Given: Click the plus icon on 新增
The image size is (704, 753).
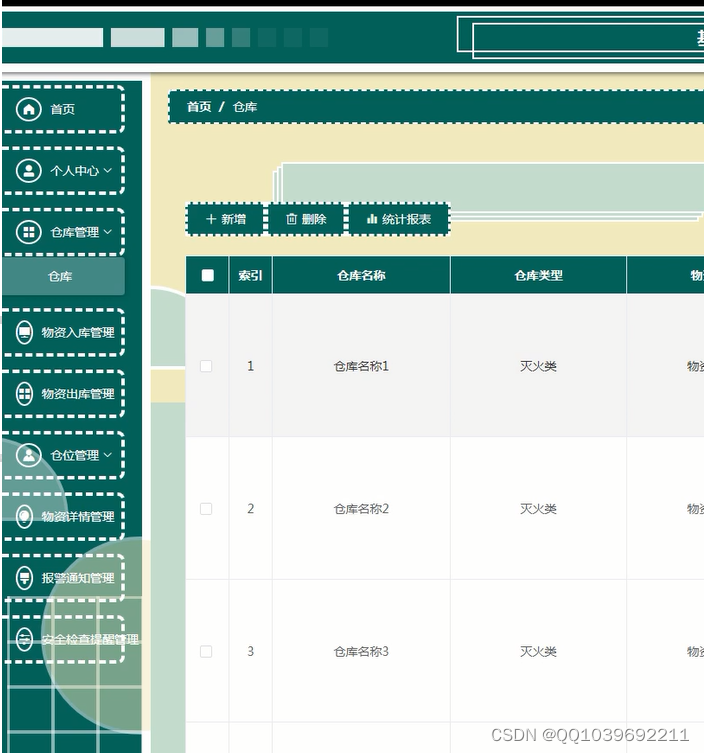Looking at the screenshot, I should 211,219.
